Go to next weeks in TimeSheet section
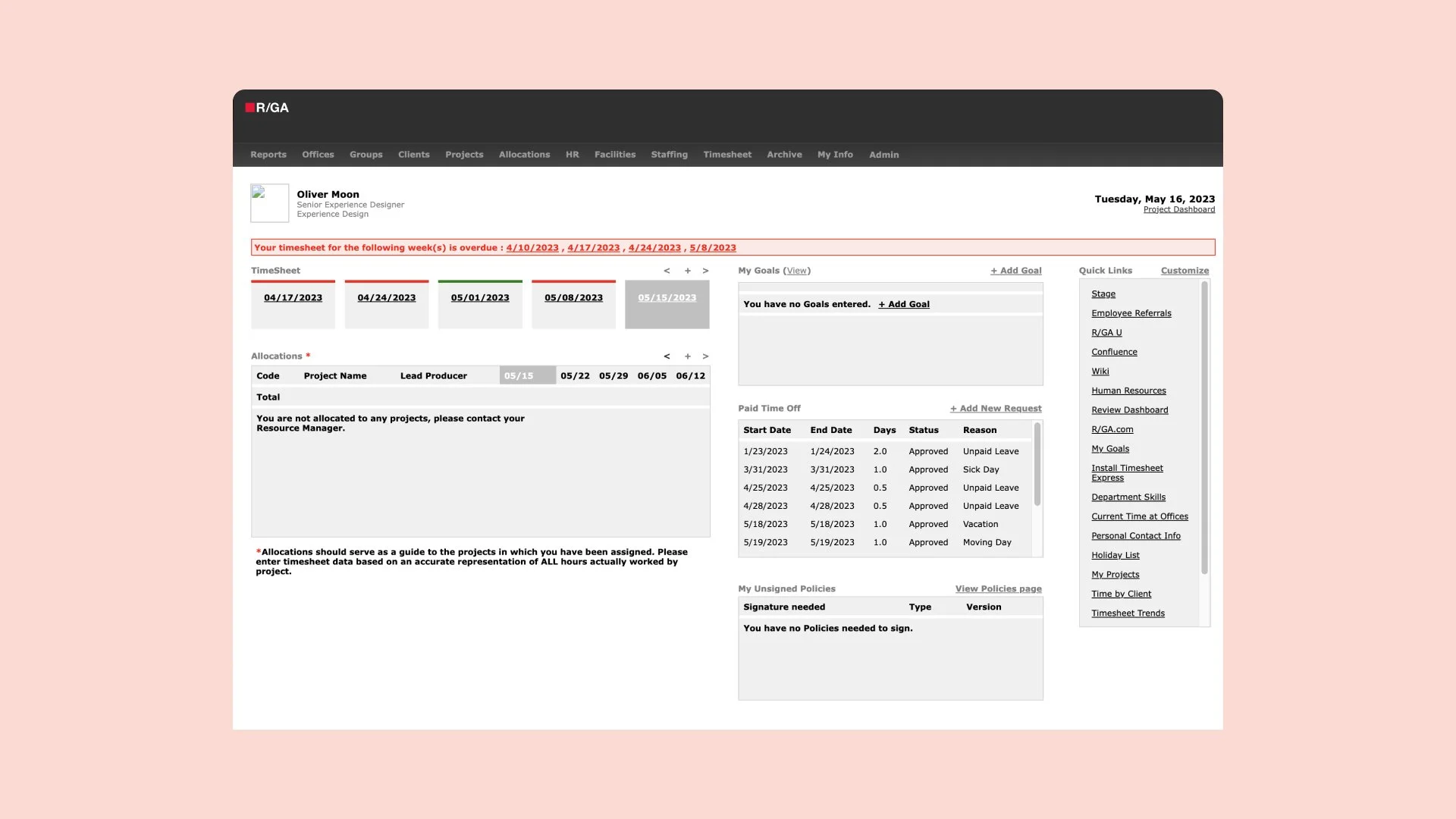Image resolution: width=1456 pixels, height=819 pixels. [705, 271]
